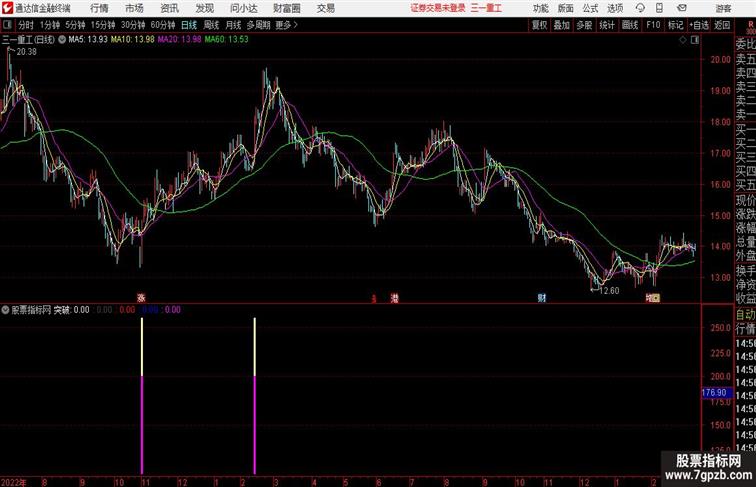Click the 叠加 overlay toolbar button
The image size is (756, 487).
coord(562,25)
